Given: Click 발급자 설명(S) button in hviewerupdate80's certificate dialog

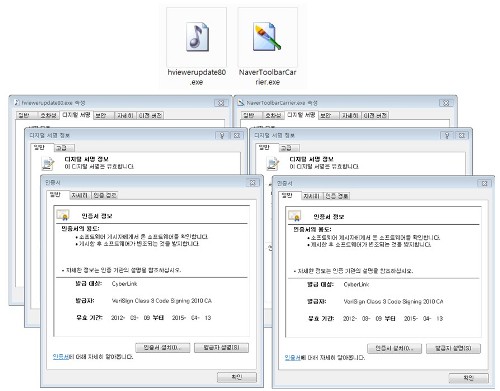Looking at the screenshot, I should [x=221, y=348].
